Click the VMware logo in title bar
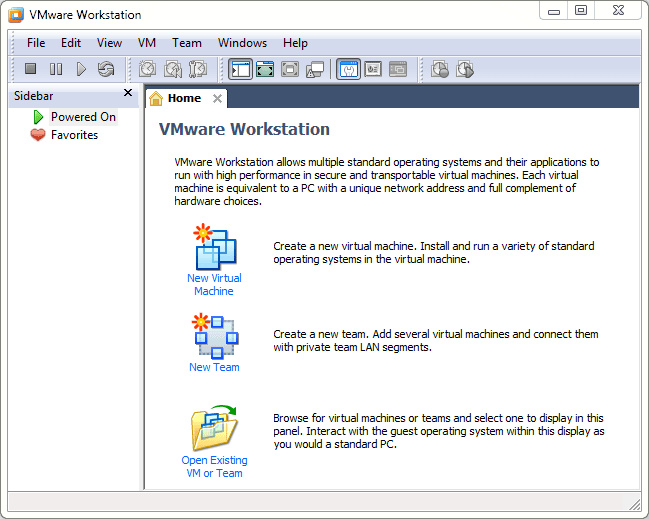649x519 pixels. [x=16, y=15]
